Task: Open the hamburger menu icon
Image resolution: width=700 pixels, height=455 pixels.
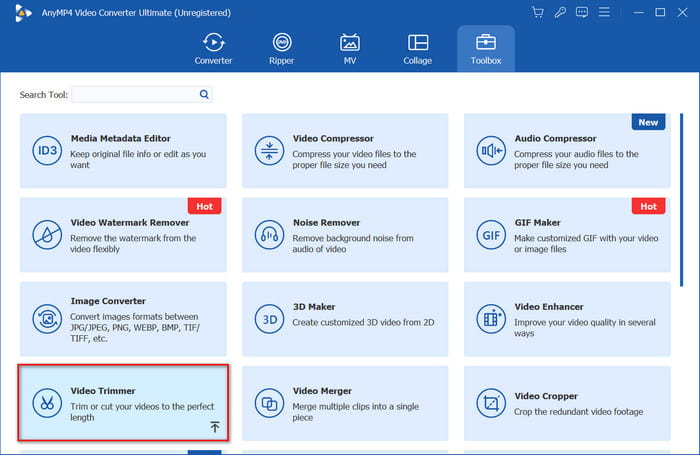Action: [604, 12]
